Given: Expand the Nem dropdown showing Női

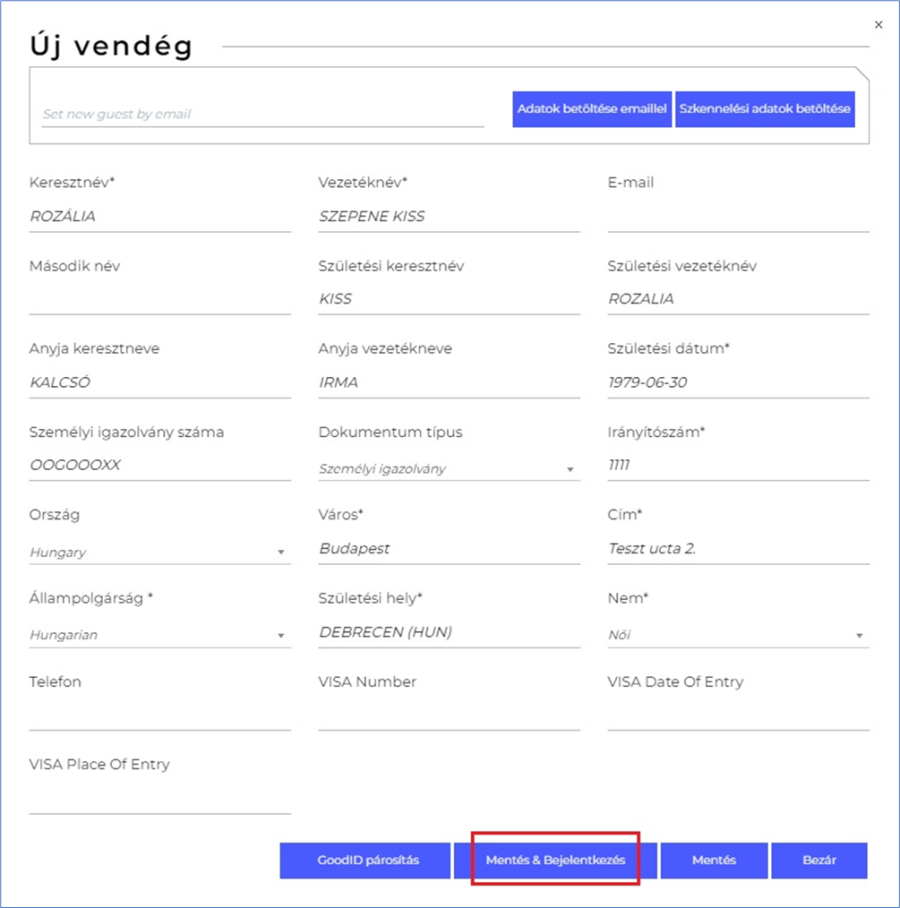Looking at the screenshot, I should [737, 635].
